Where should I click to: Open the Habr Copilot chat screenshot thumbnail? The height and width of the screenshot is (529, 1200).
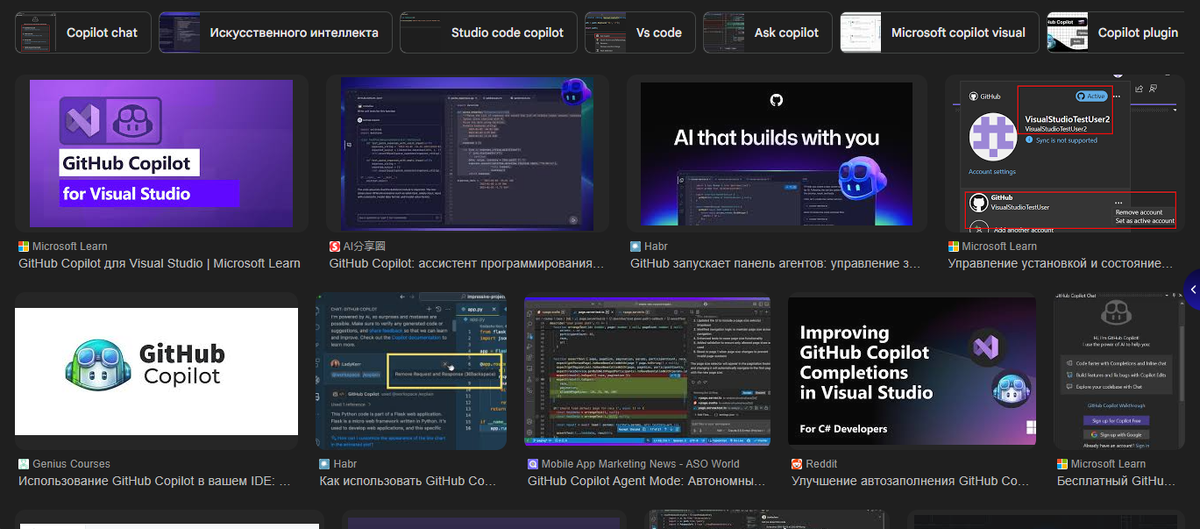[x=411, y=371]
